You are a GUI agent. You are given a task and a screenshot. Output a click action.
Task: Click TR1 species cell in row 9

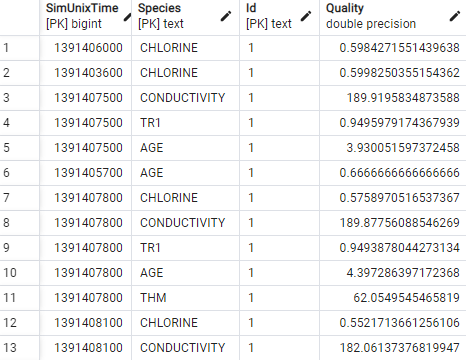pos(186,248)
